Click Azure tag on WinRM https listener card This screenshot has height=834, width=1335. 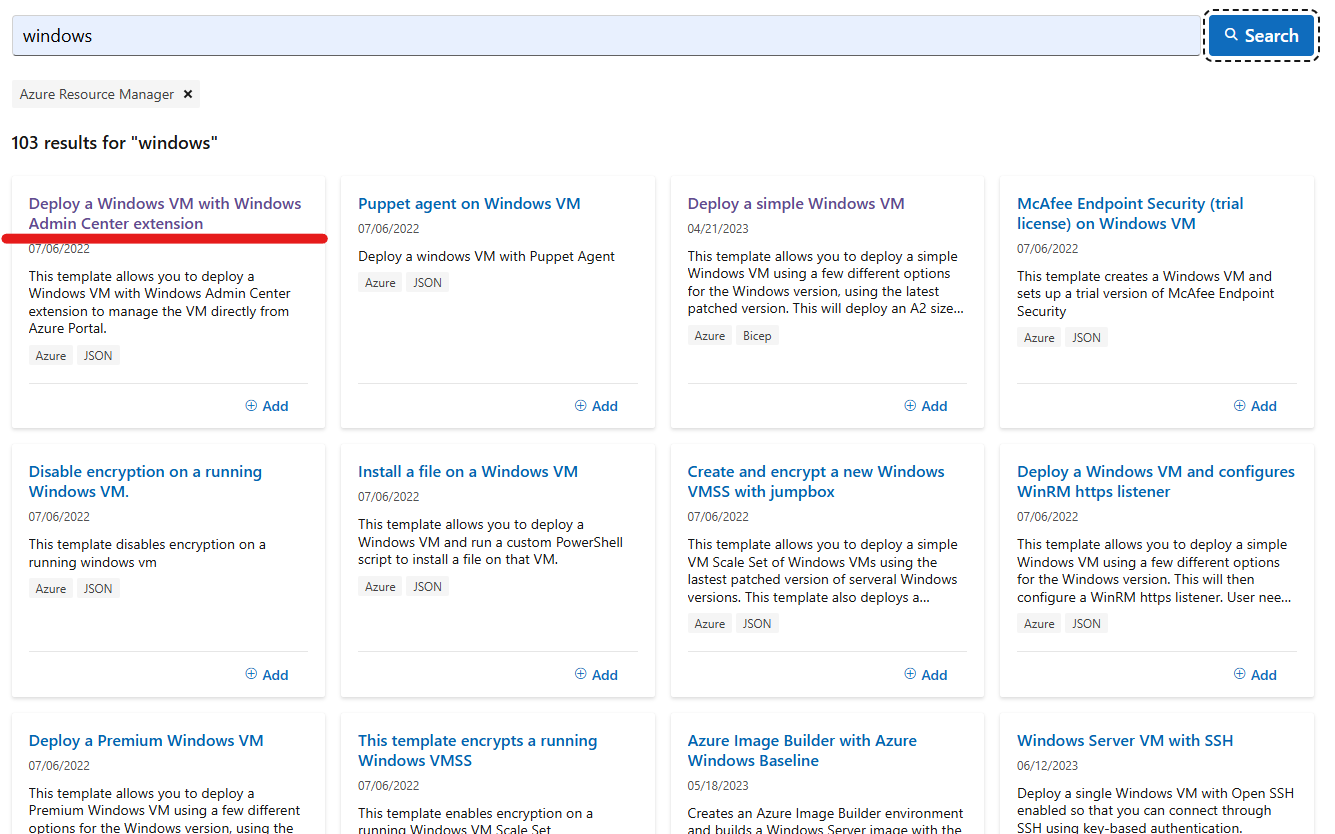(1039, 624)
